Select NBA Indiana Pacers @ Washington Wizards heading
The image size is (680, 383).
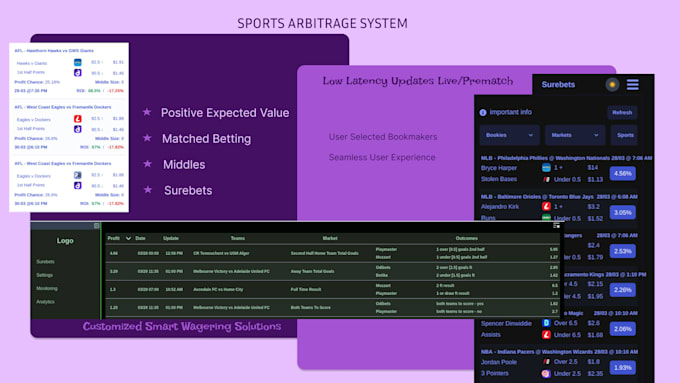[559, 351]
